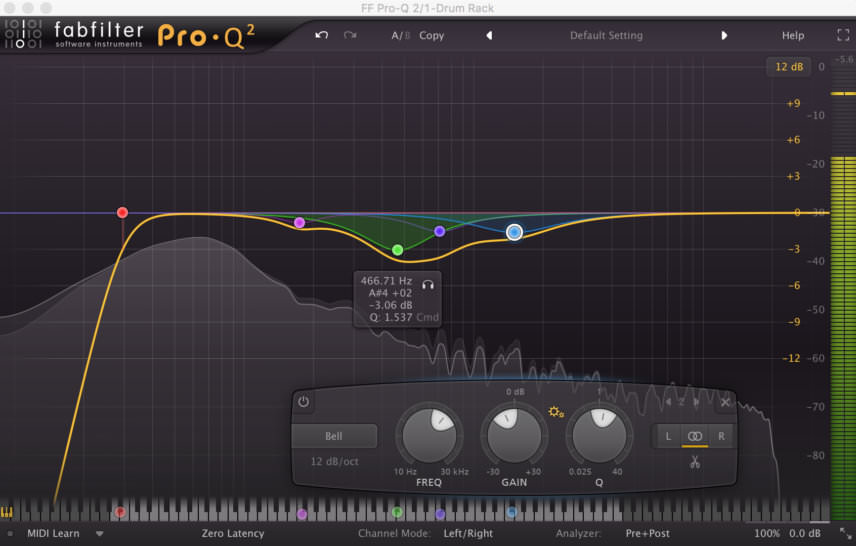Delete the selected band with X
The height and width of the screenshot is (546, 856).
pyautogui.click(x=725, y=402)
